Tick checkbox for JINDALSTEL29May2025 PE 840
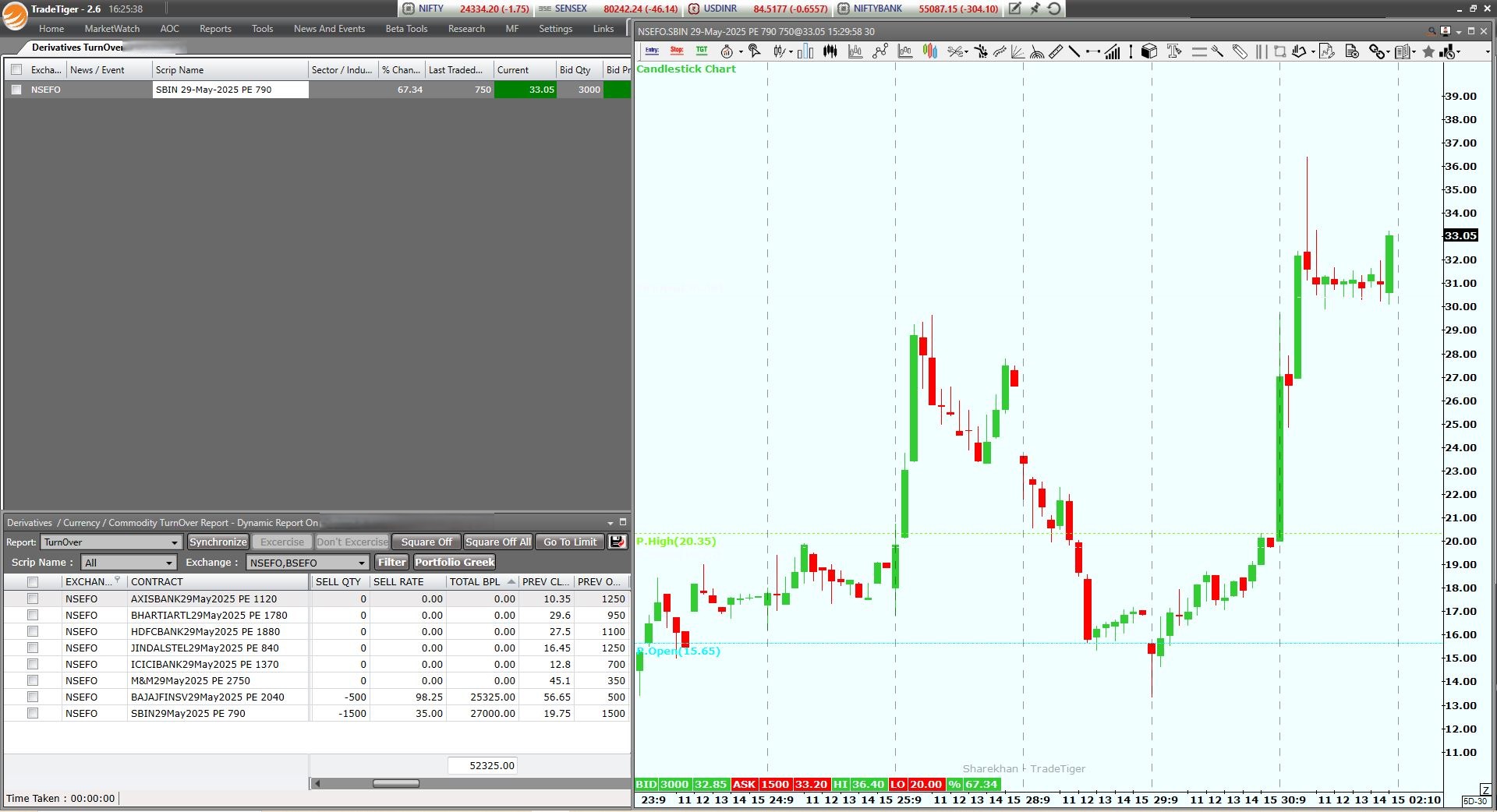This screenshot has height=812, width=1497. 33,648
